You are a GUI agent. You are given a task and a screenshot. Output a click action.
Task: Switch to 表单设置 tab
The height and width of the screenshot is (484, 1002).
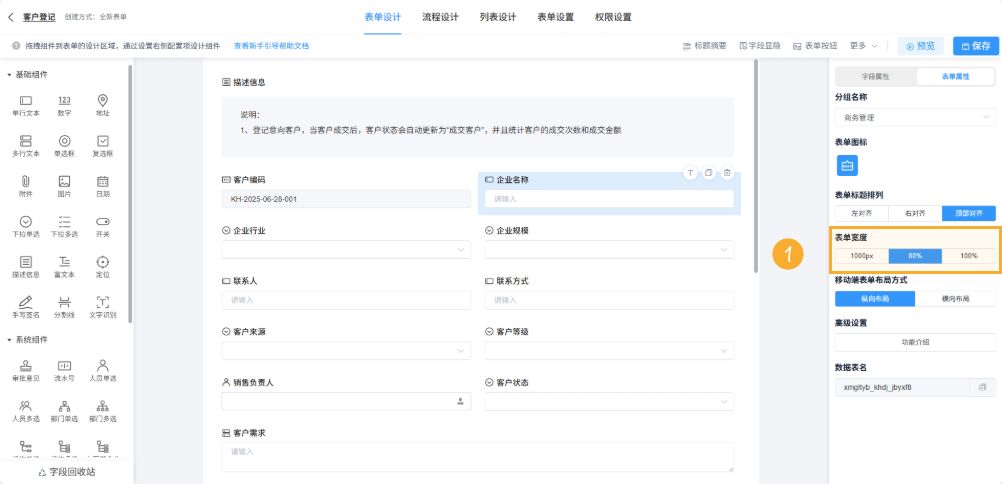point(555,17)
